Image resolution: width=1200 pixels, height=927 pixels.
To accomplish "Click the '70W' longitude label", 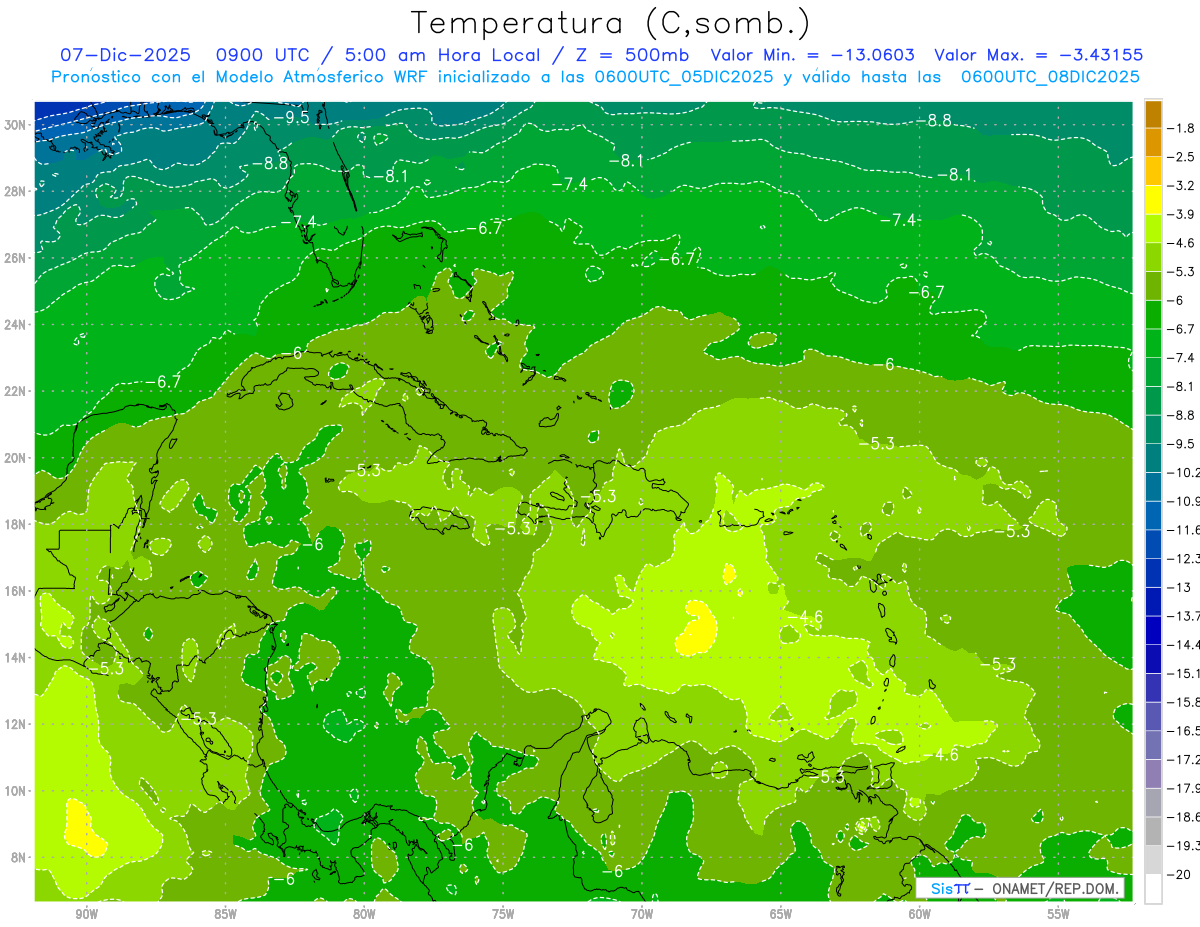I will 642,914.
